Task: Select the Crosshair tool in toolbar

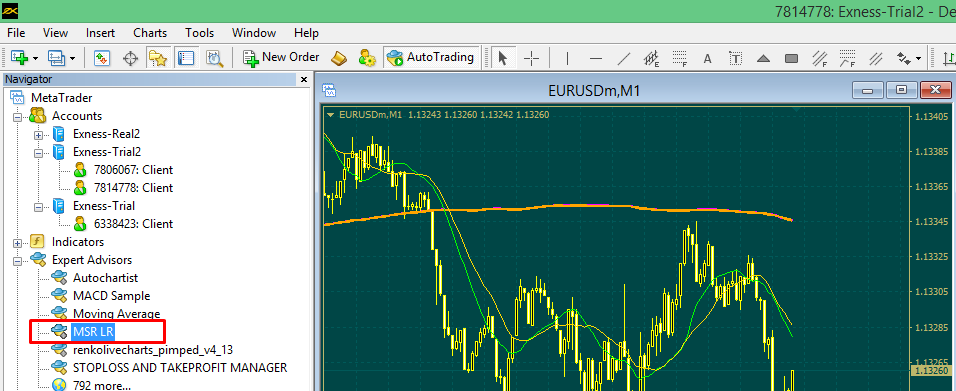Action: (x=532, y=58)
